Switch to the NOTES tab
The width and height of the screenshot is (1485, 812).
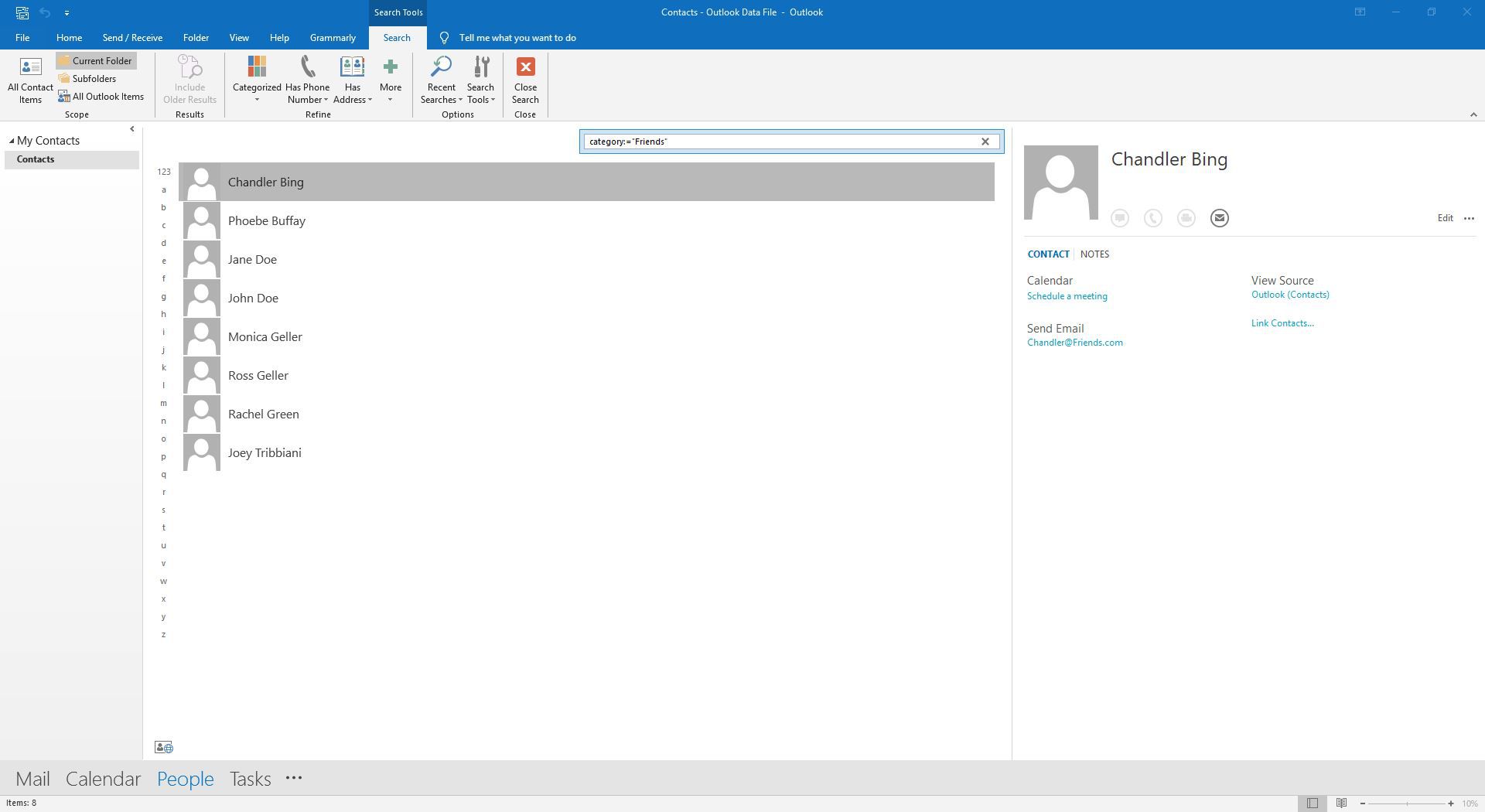1094,254
